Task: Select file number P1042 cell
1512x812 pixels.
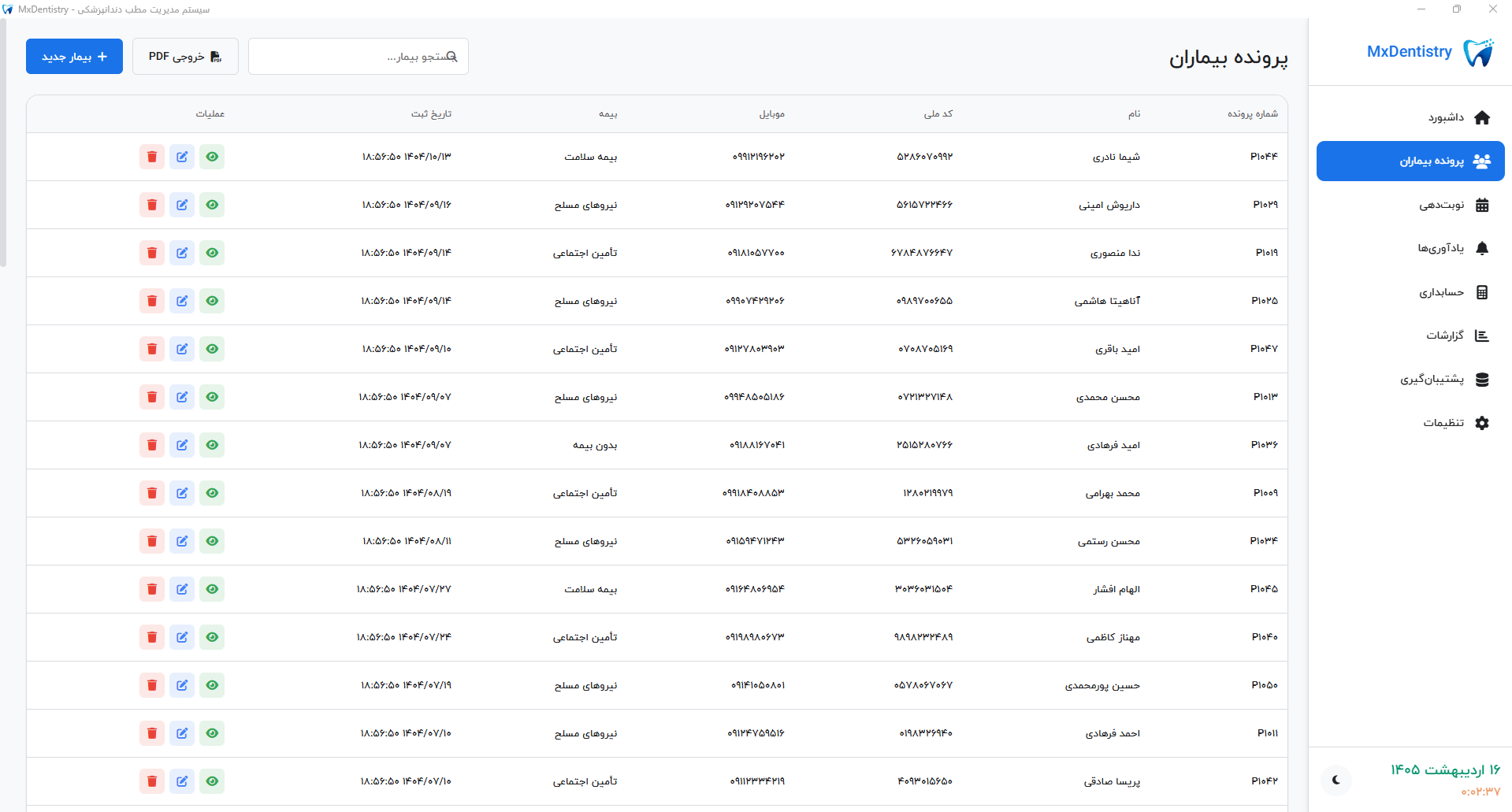Action: pyautogui.click(x=1265, y=781)
